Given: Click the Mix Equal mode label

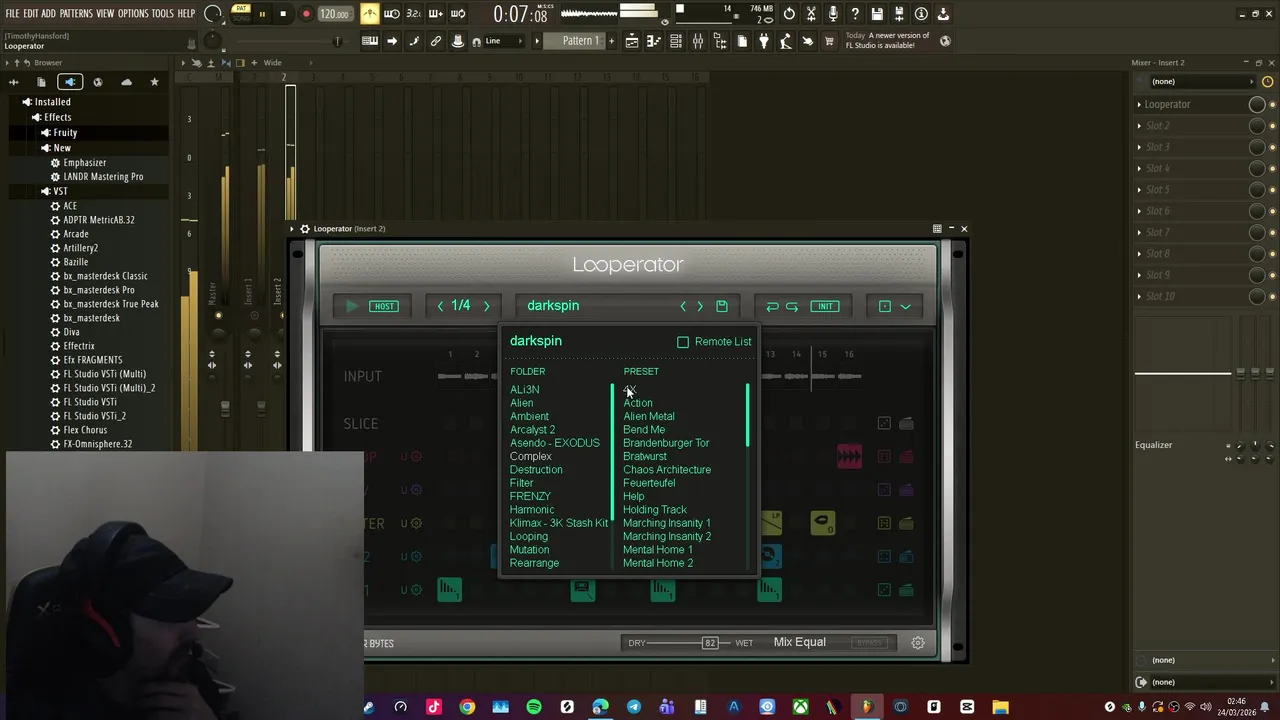Looking at the screenshot, I should 799,642.
